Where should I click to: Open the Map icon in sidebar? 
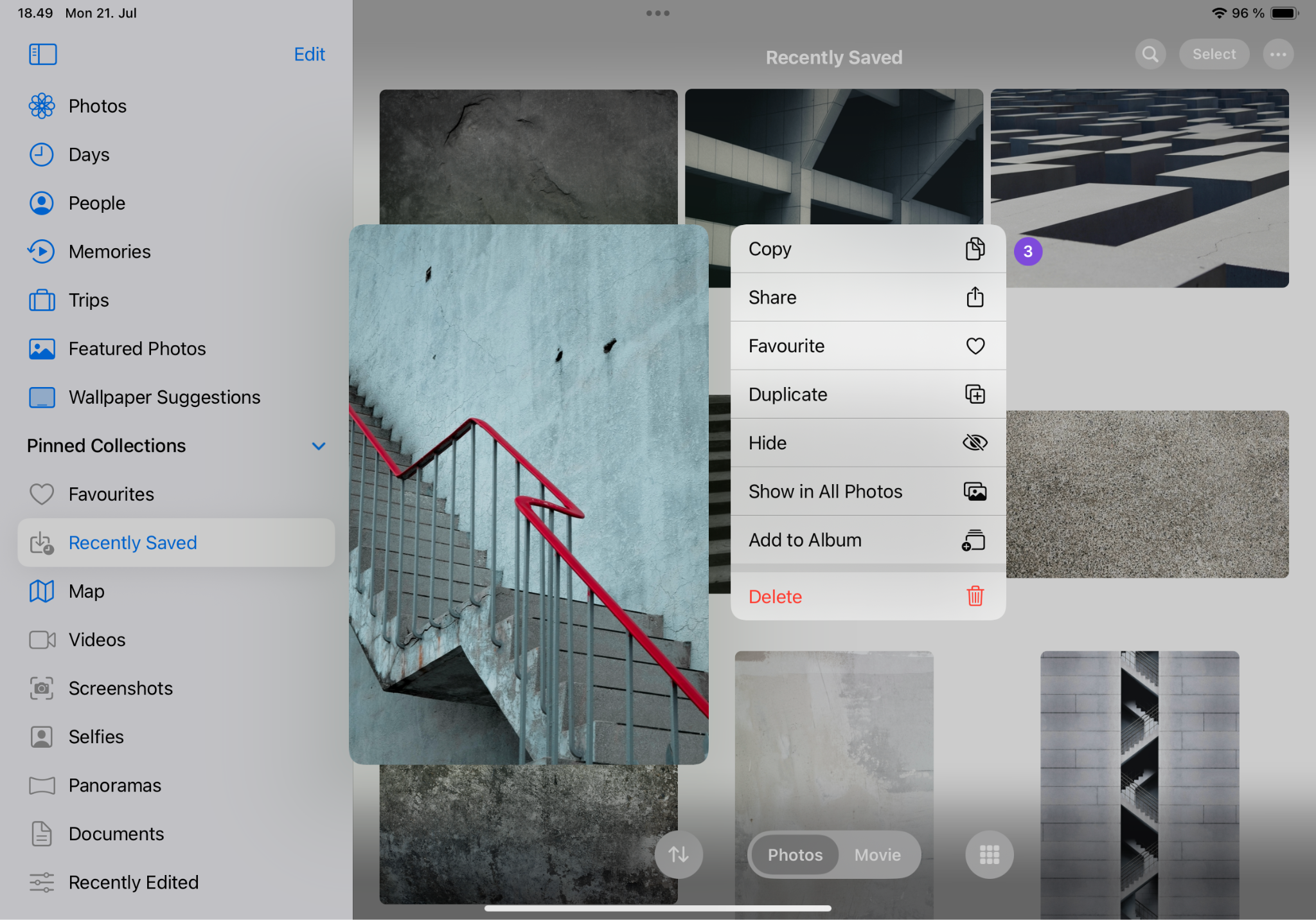(x=42, y=591)
